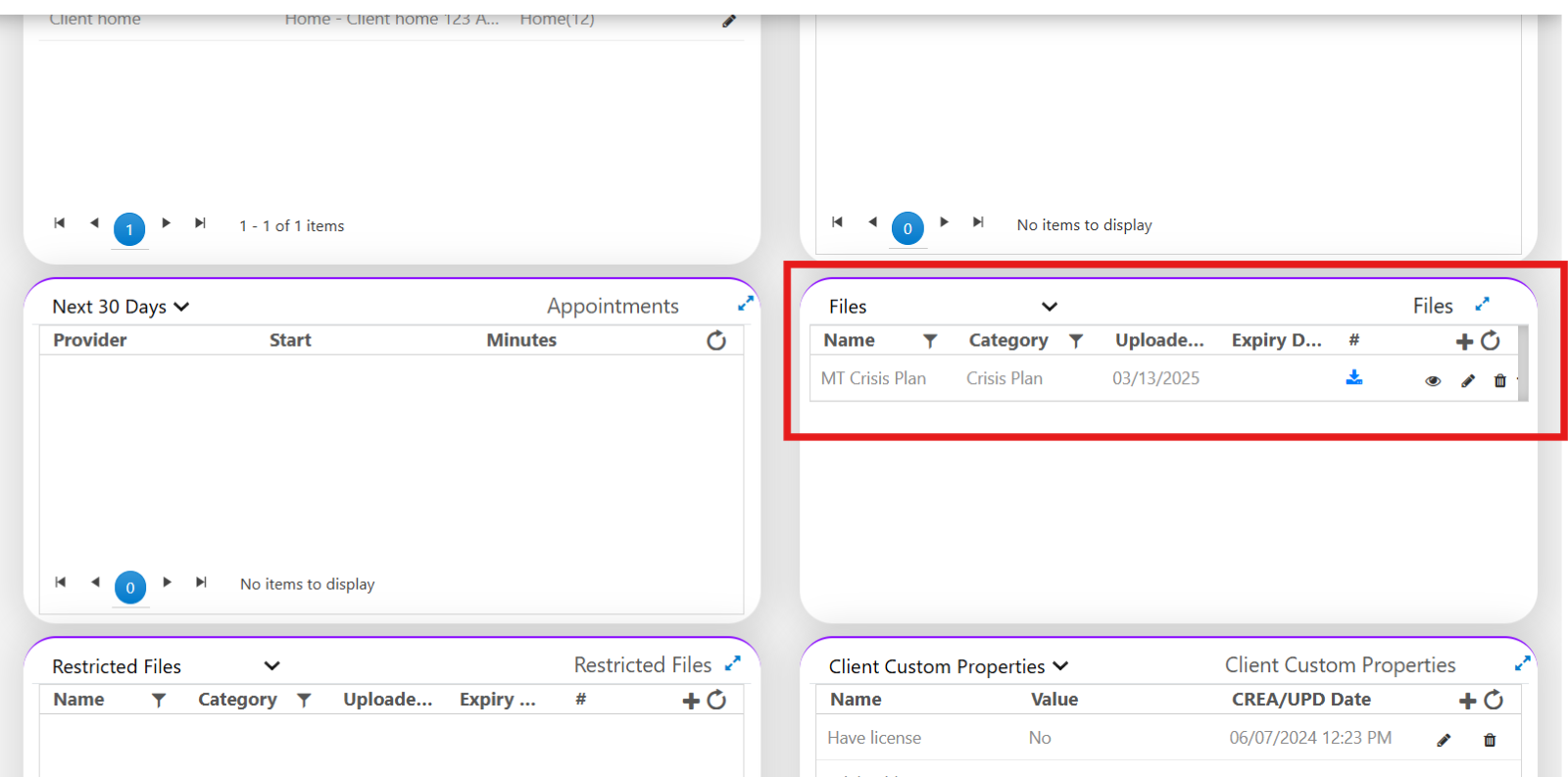Image resolution: width=1568 pixels, height=777 pixels.
Task: Click the Files grid vertical scrollbar
Action: 1523,364
